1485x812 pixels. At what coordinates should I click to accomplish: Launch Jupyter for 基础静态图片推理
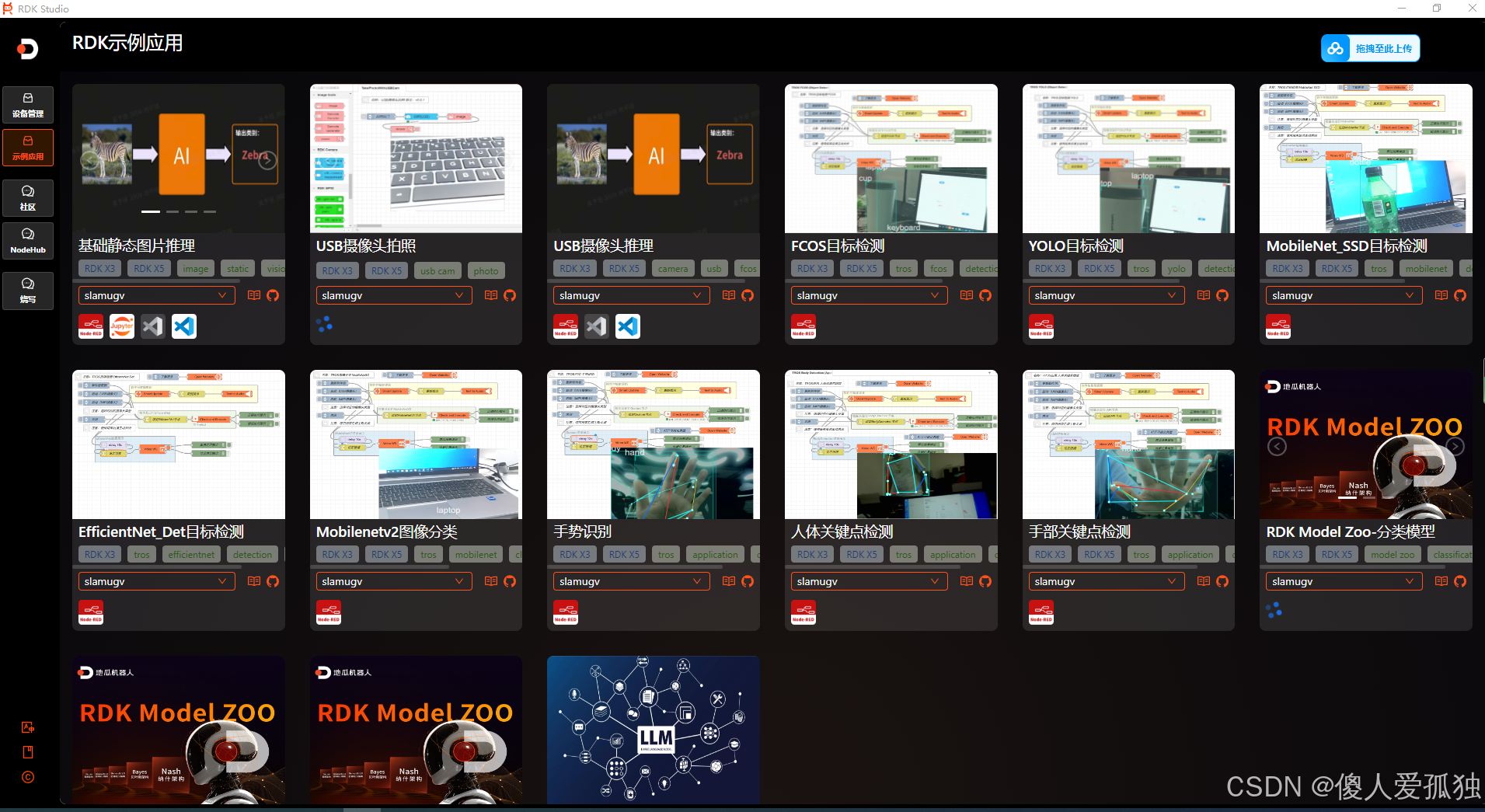pyautogui.click(x=122, y=326)
